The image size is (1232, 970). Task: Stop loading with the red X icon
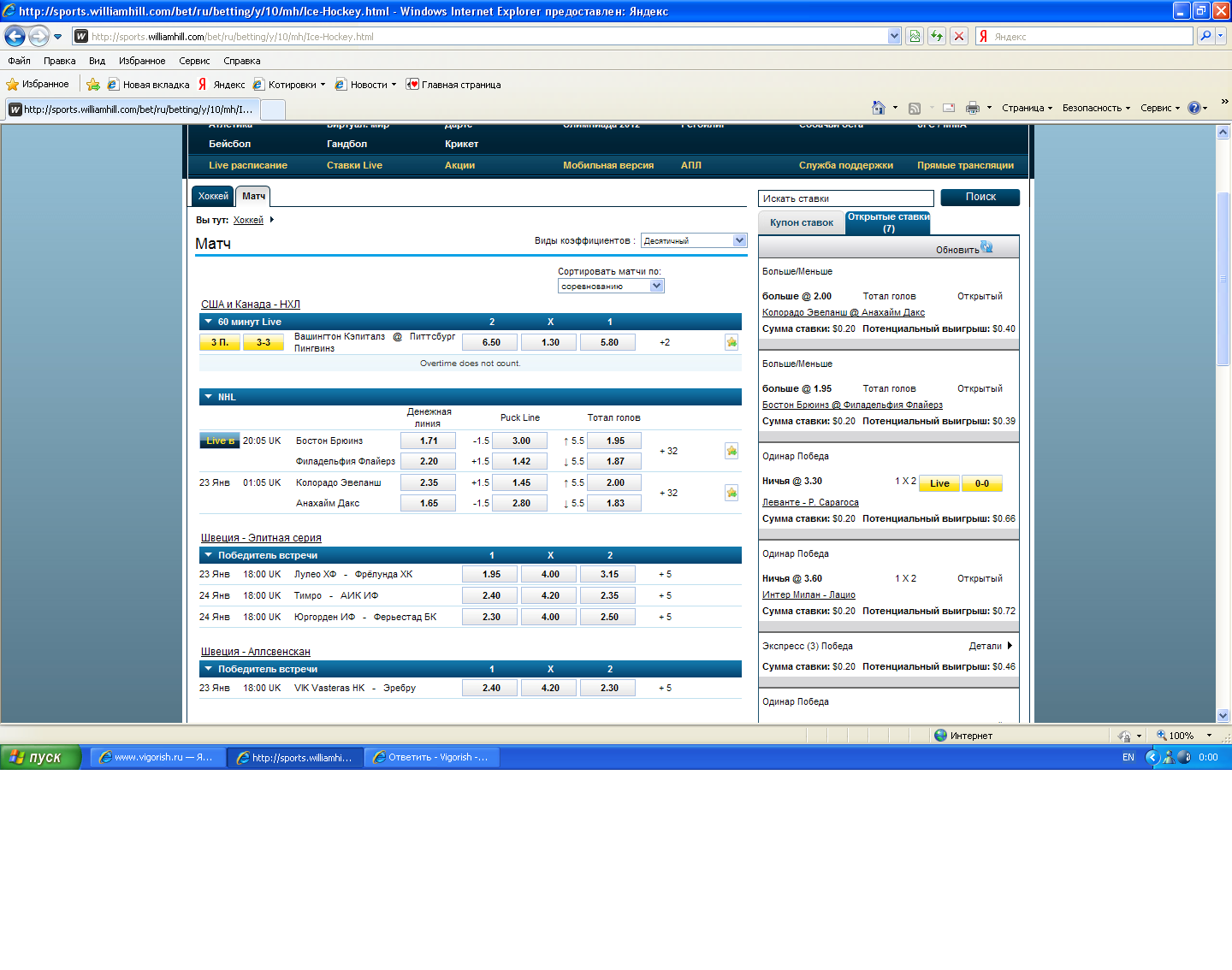pyautogui.click(x=959, y=36)
